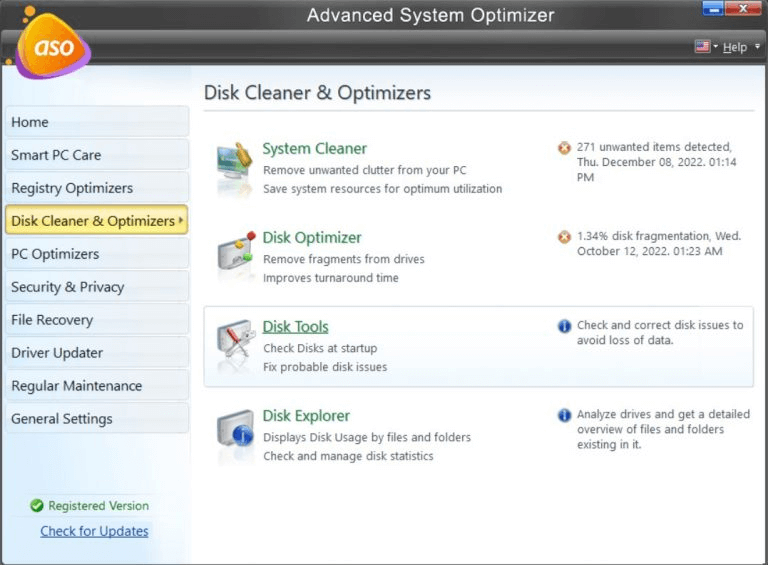Expand the Disk Cleaner & Optimizers sidebar arrow
768x565 pixels.
point(181,220)
